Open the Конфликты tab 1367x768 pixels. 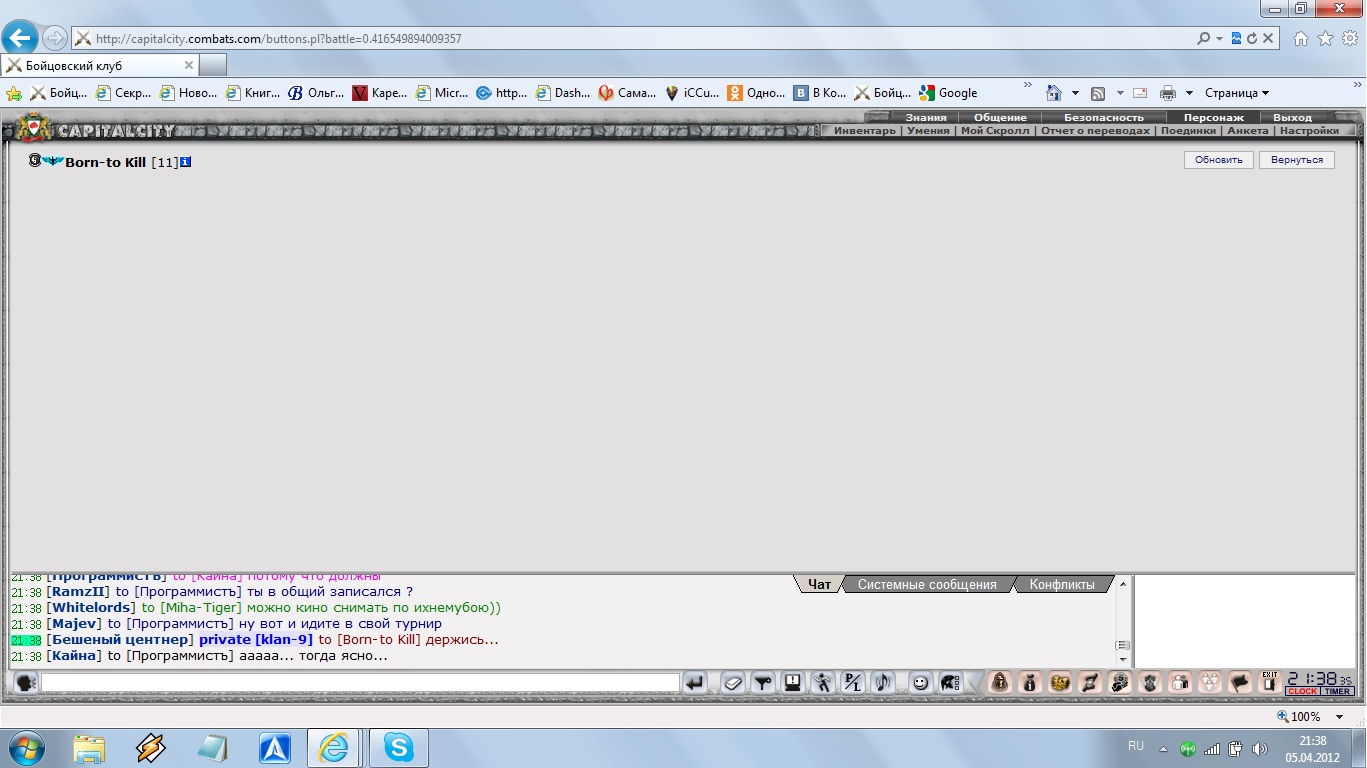click(x=1062, y=584)
